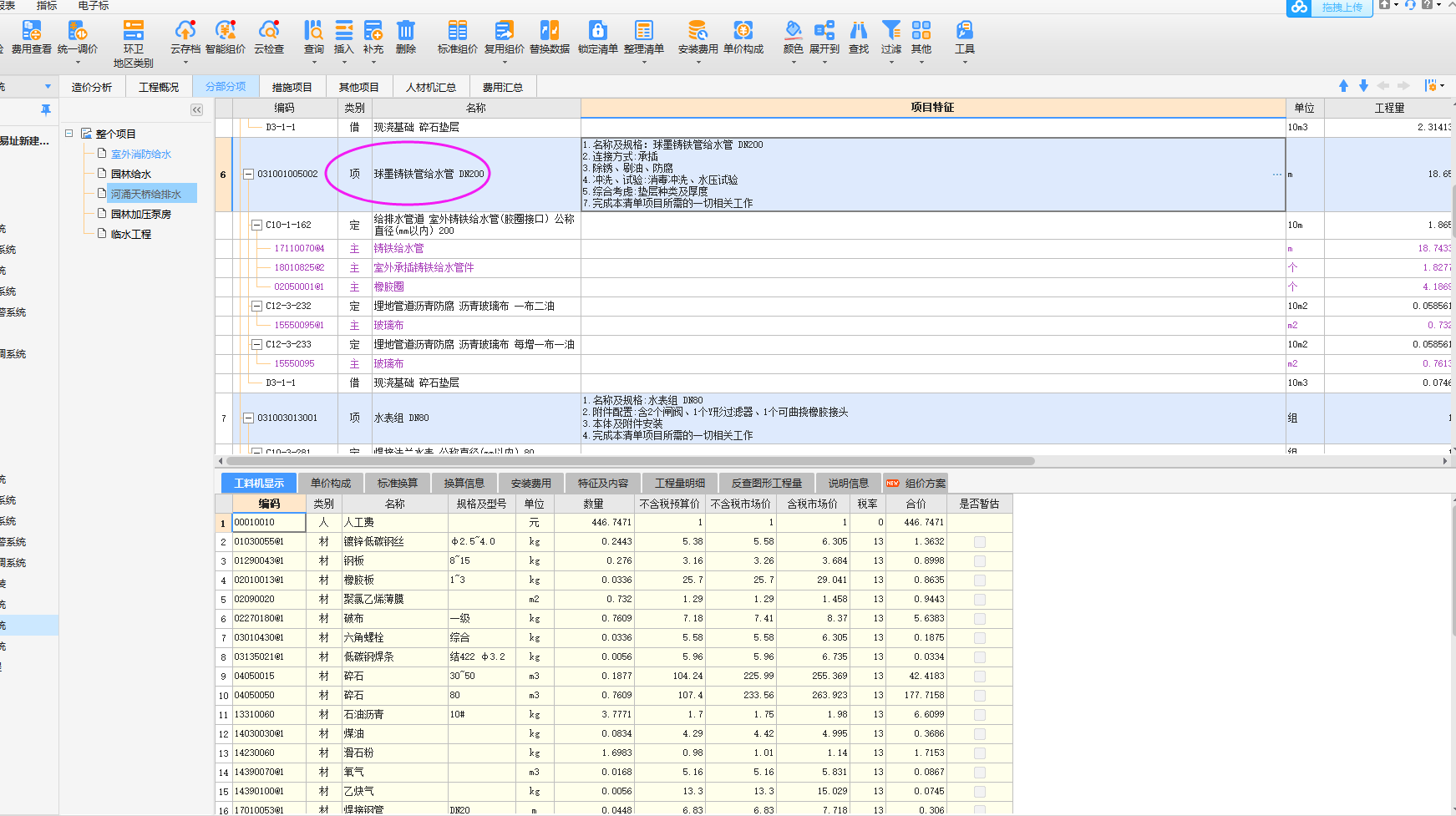Click the 展开到 toolbar icon
Viewport: 1456px width, 816px height.
pos(824,31)
